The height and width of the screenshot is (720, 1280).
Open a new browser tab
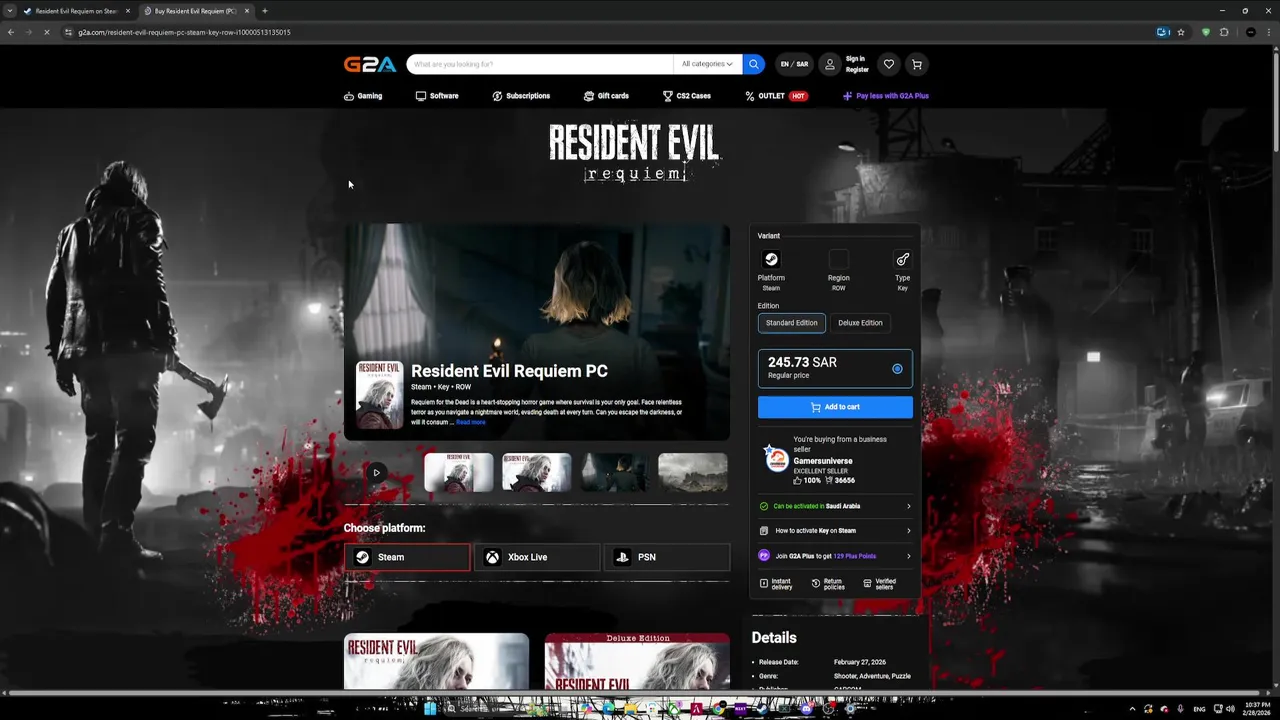265,11
